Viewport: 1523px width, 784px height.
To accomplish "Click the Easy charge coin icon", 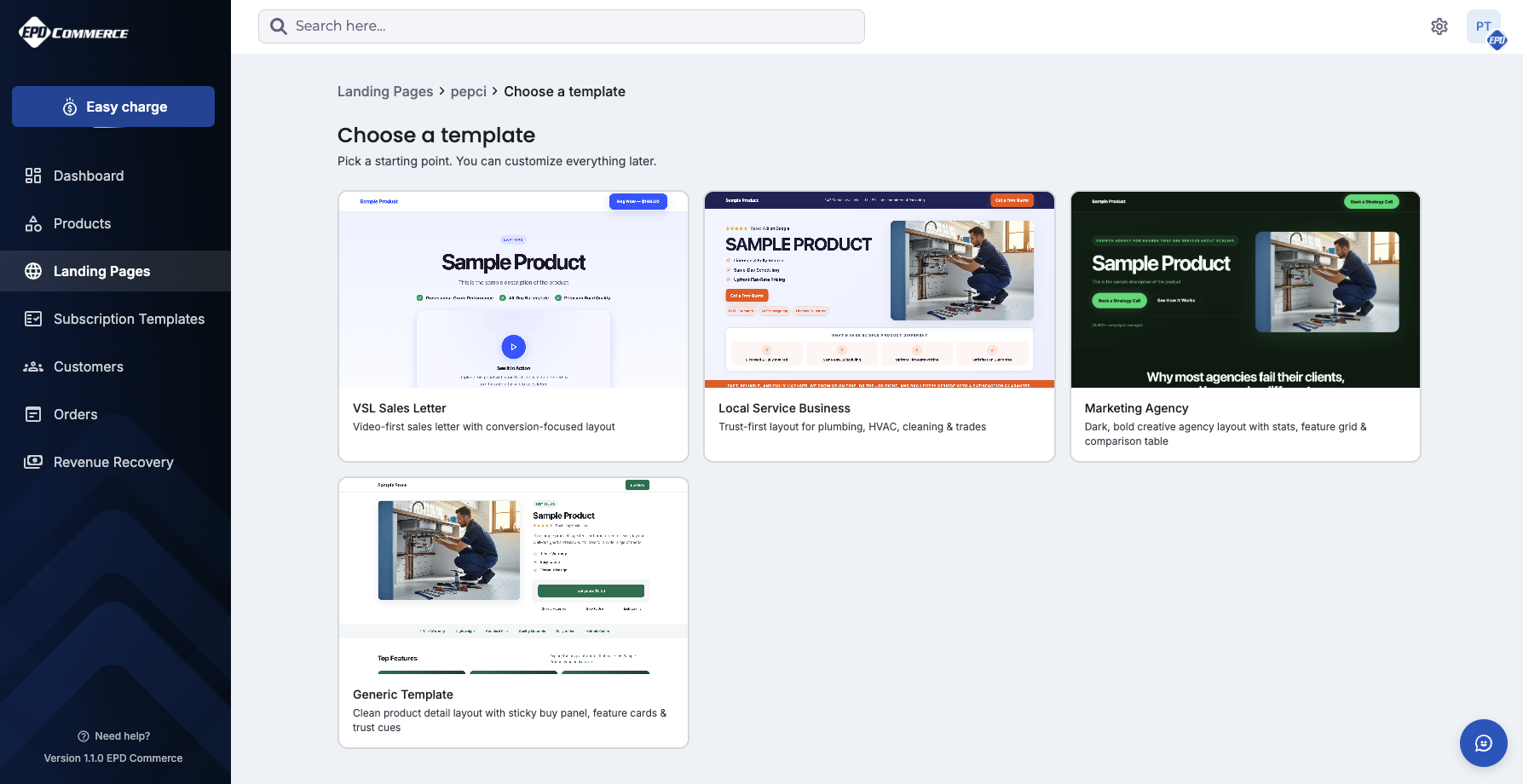I will [70, 107].
